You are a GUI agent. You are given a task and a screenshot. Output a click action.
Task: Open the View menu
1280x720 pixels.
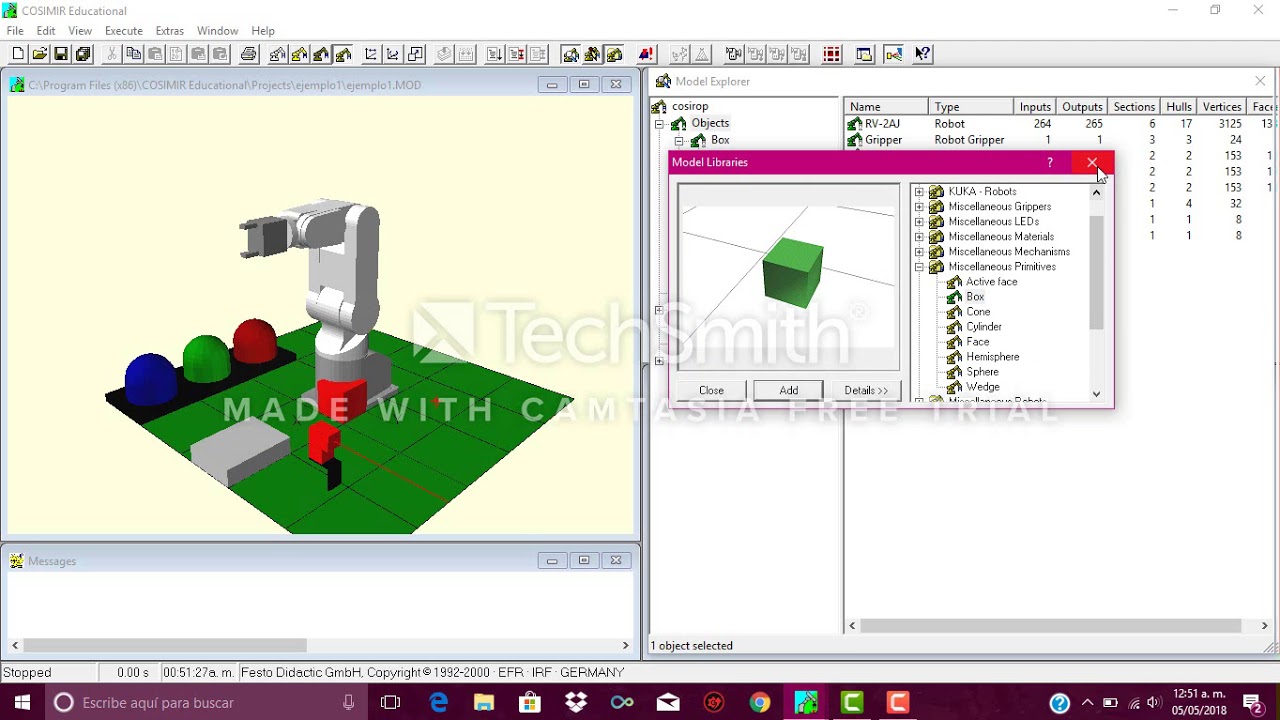click(80, 31)
